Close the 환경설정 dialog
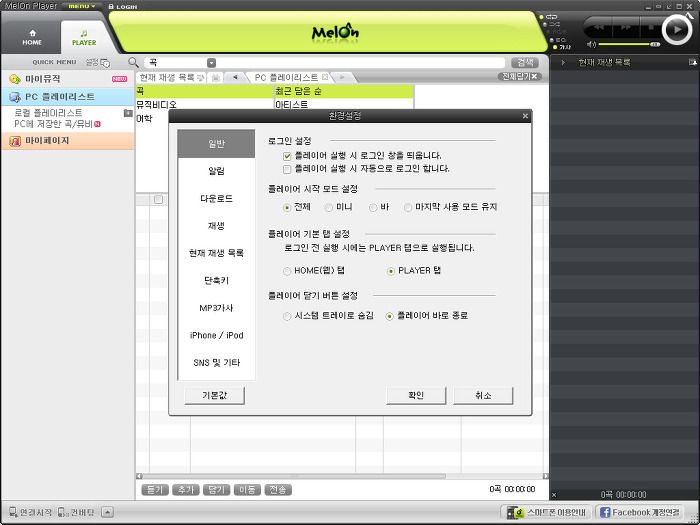Screen dimensions: 700x525 point(525,116)
